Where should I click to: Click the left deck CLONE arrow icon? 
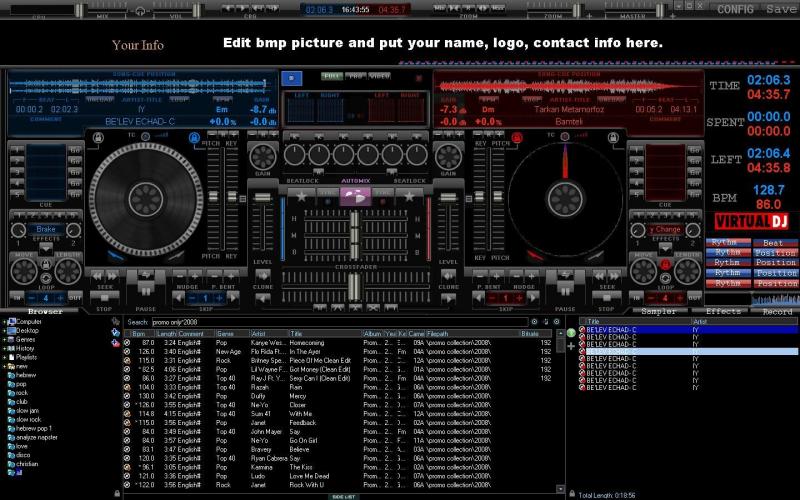[263, 276]
